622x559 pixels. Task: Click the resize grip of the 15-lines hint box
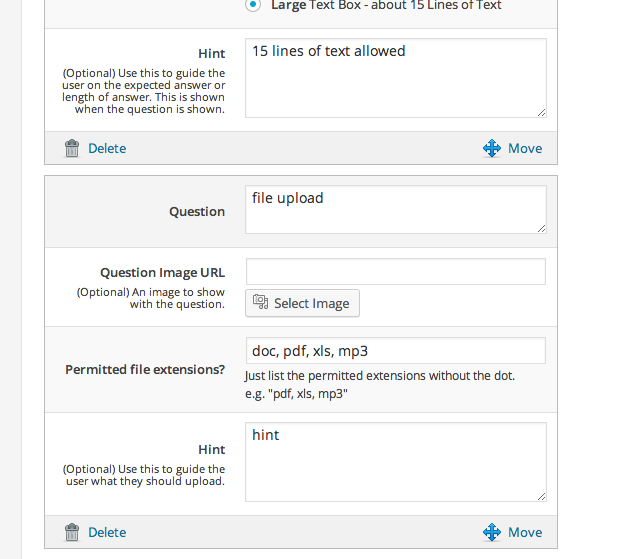(541, 112)
